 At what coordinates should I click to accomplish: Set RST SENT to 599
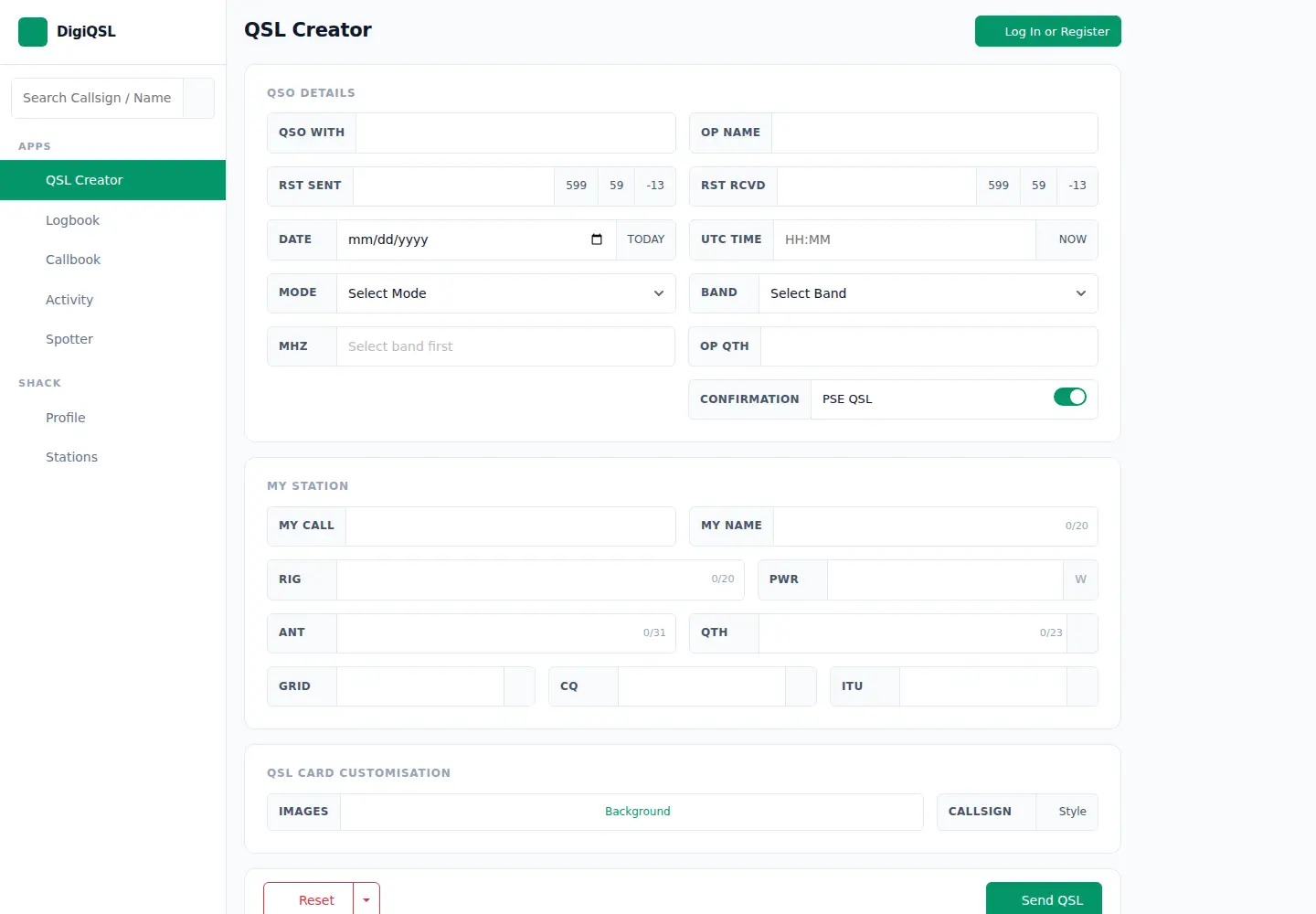pos(577,186)
